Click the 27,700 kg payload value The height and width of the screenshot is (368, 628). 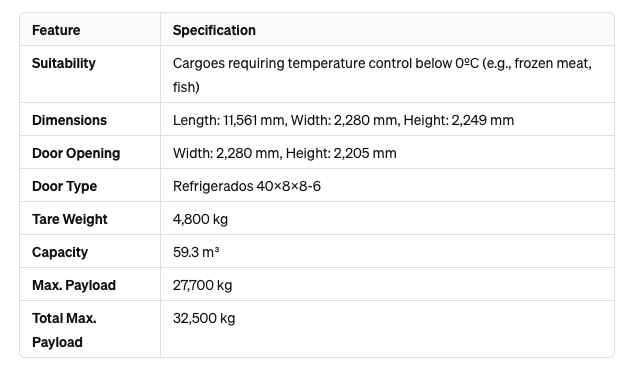coord(202,285)
